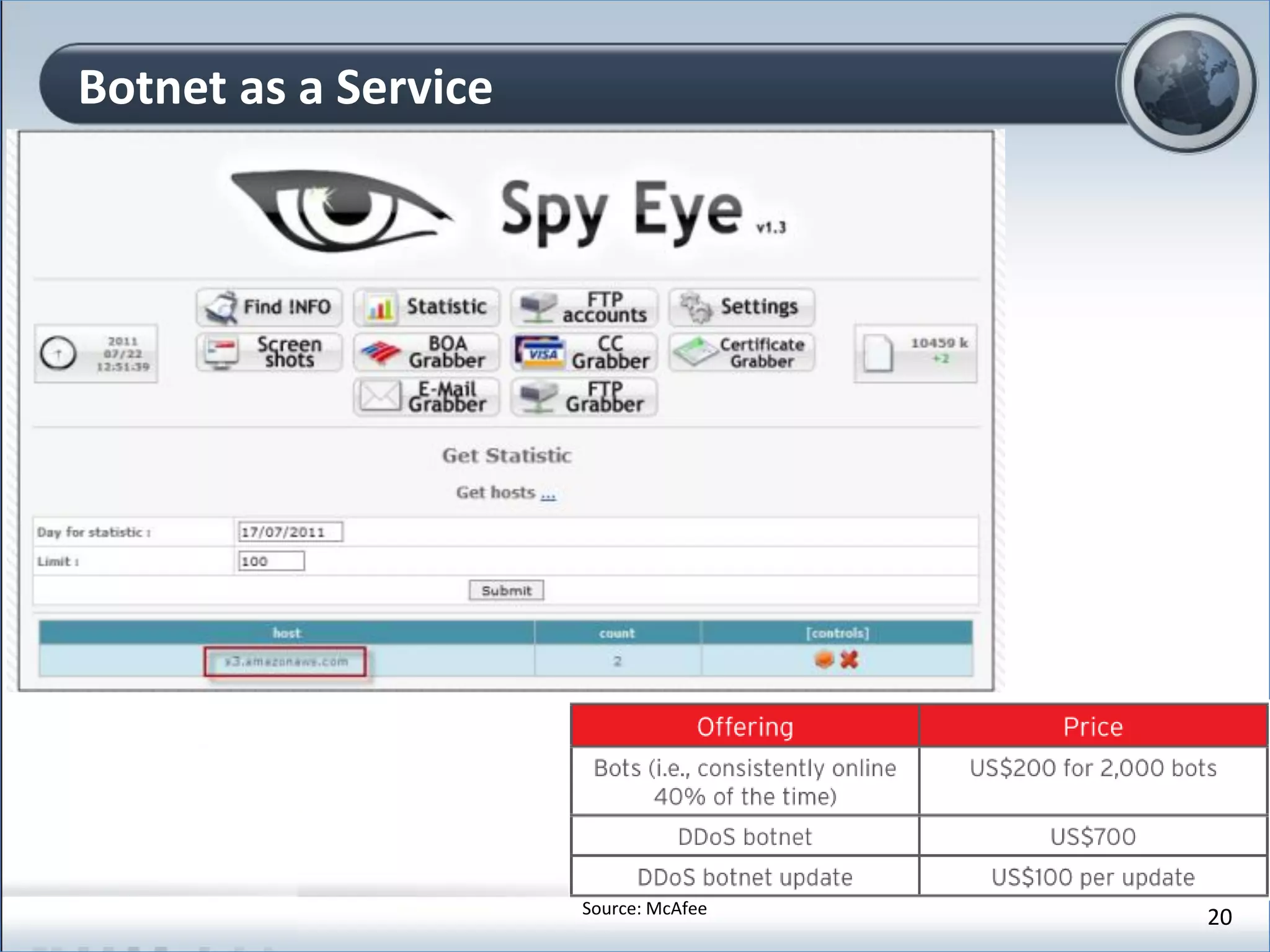Click the Spy Eye eye logo

click(x=341, y=211)
